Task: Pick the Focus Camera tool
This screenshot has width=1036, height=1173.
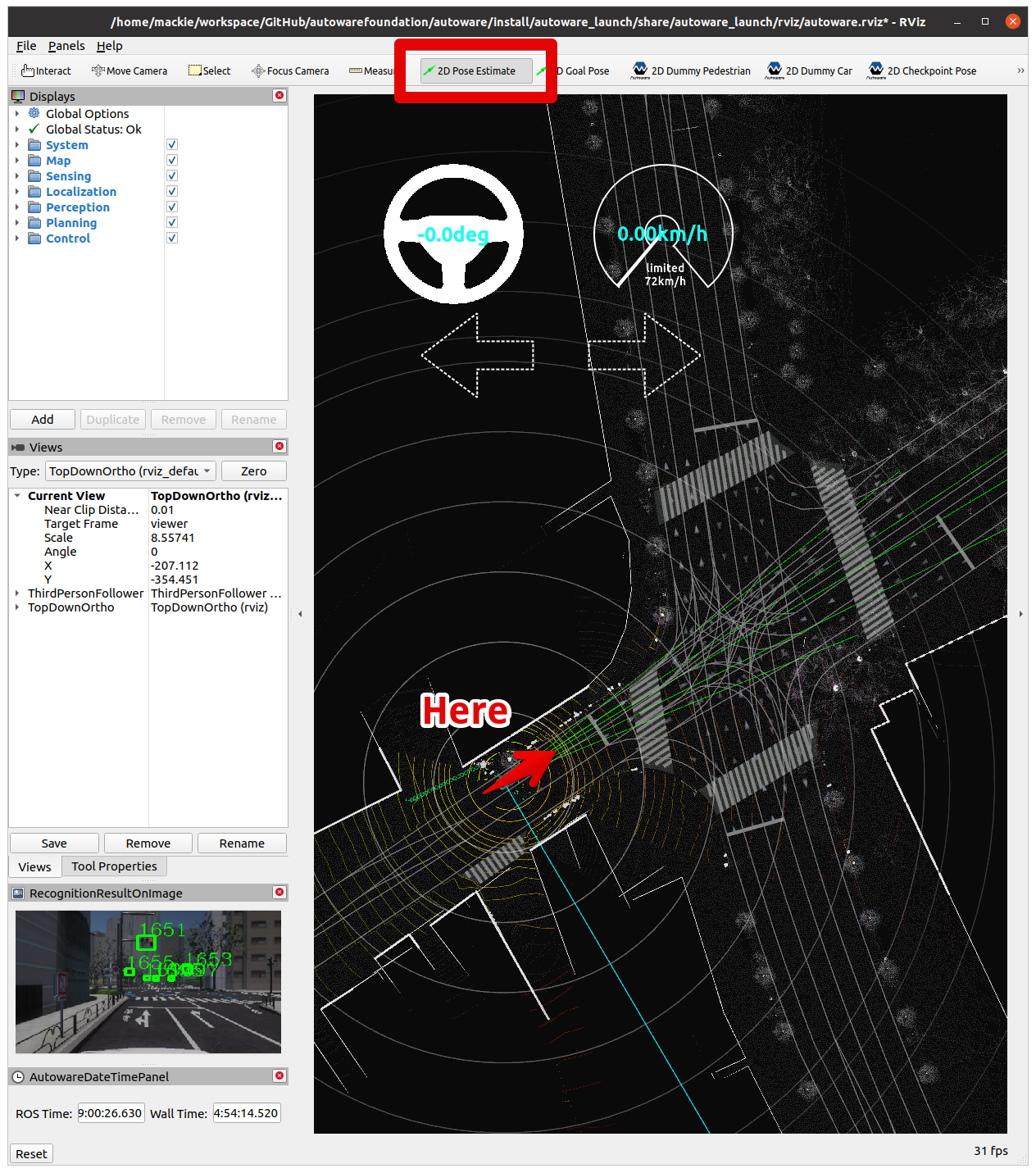Action: (x=290, y=71)
